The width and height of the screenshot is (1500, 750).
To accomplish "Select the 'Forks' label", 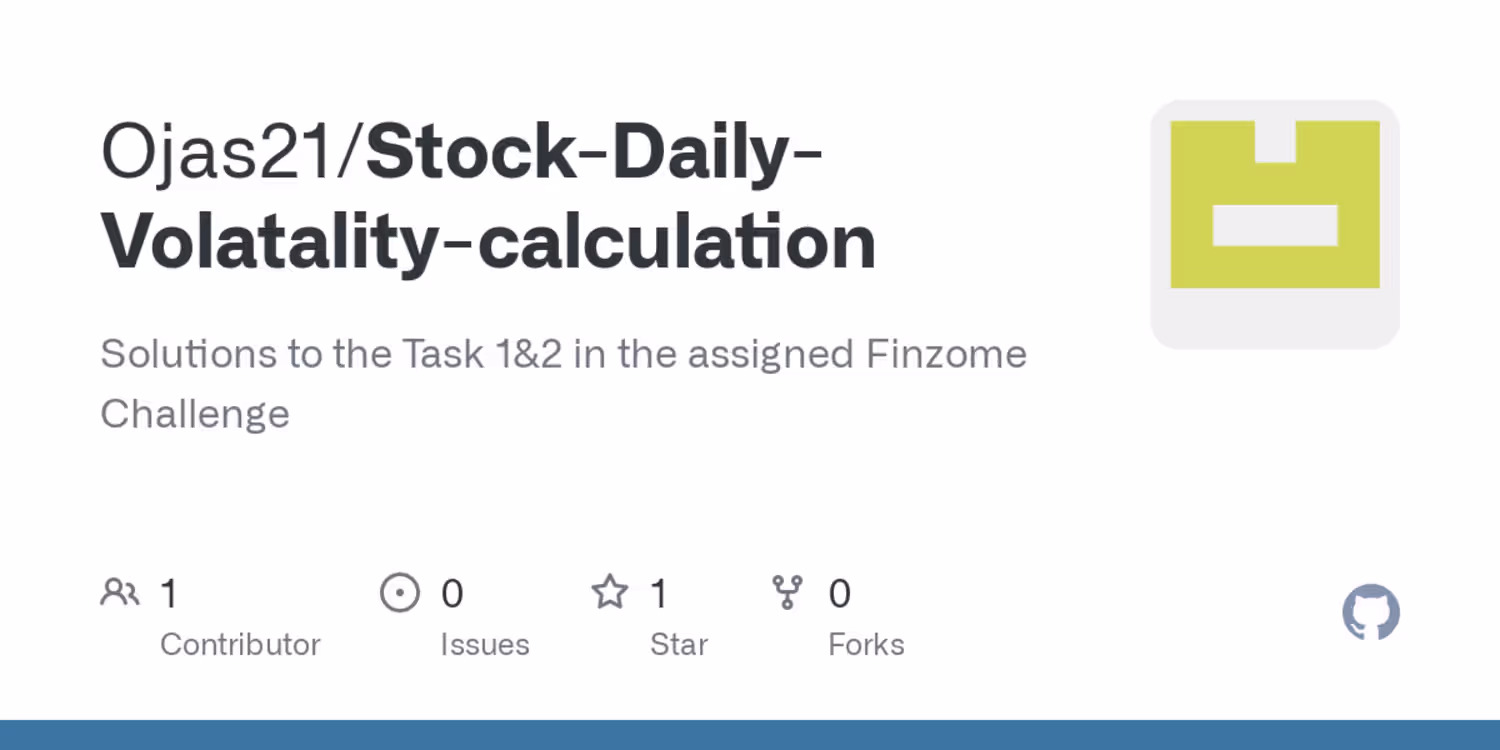I will (x=866, y=645).
